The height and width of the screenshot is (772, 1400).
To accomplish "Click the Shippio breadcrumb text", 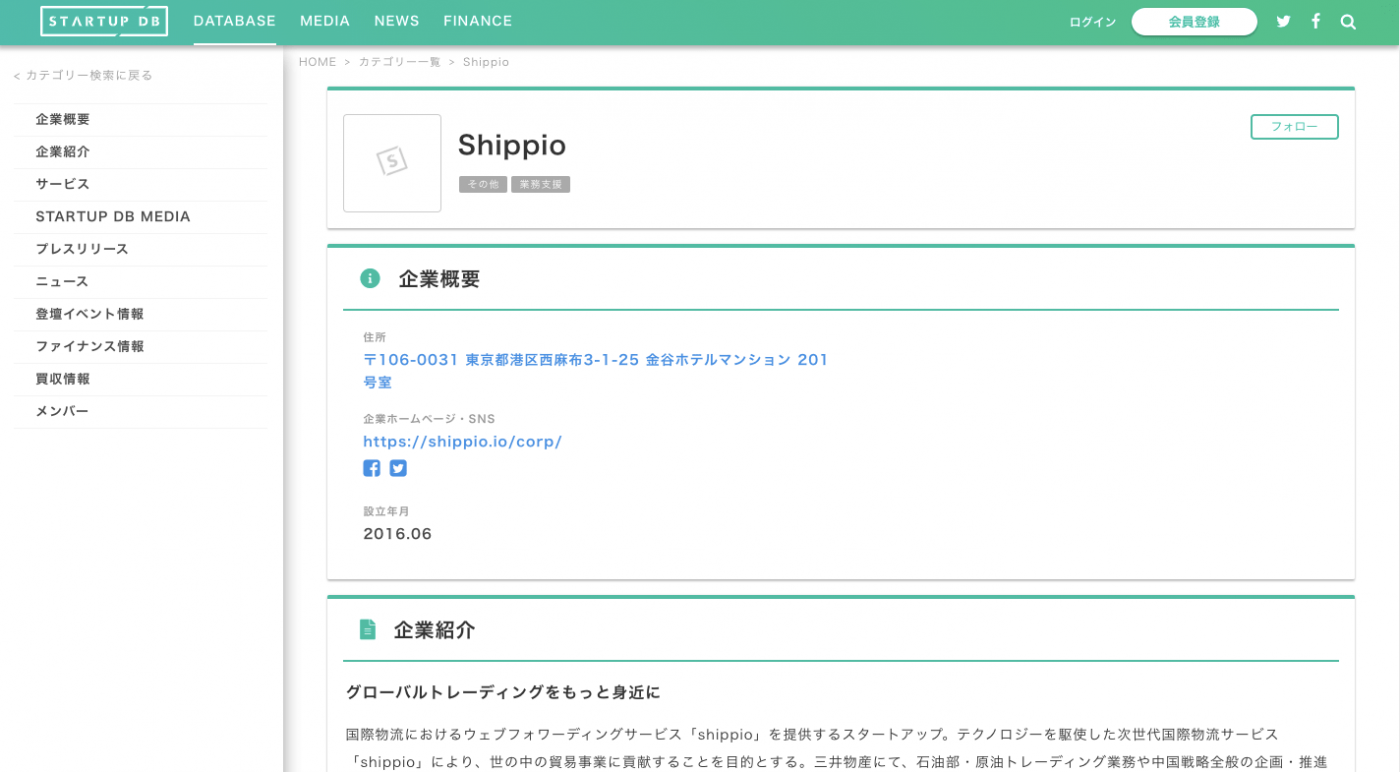I will click(486, 62).
